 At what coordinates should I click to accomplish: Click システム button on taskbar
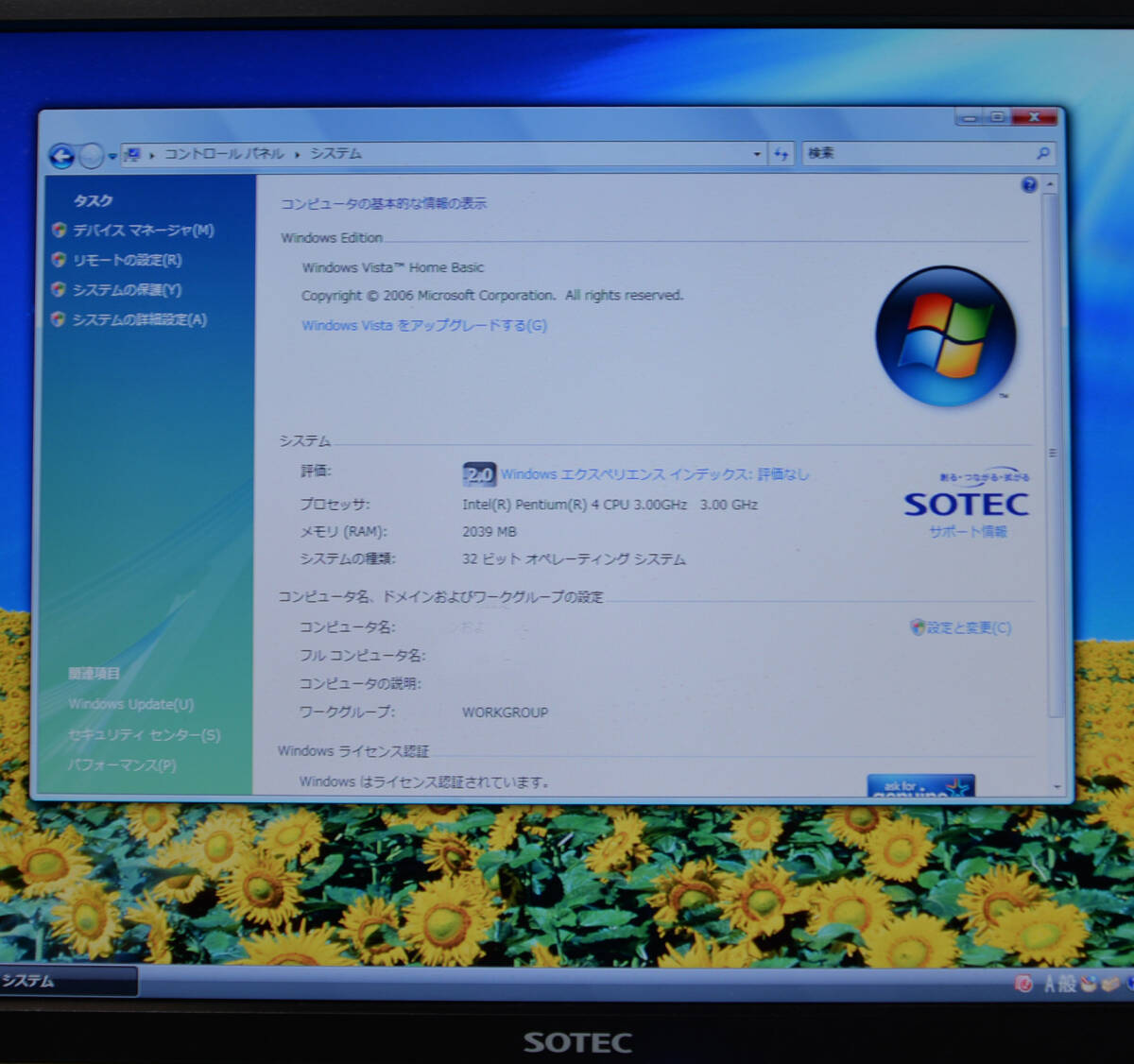click(69, 982)
